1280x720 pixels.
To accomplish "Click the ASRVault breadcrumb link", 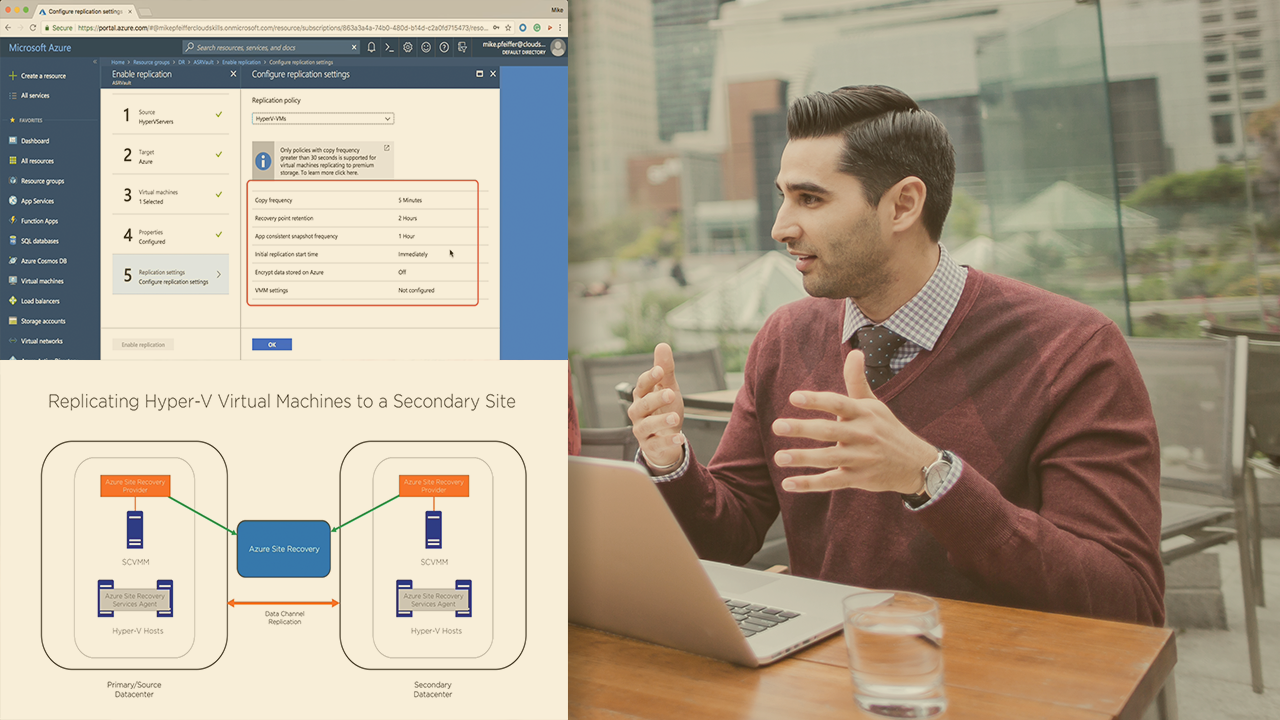I will click(x=206, y=62).
